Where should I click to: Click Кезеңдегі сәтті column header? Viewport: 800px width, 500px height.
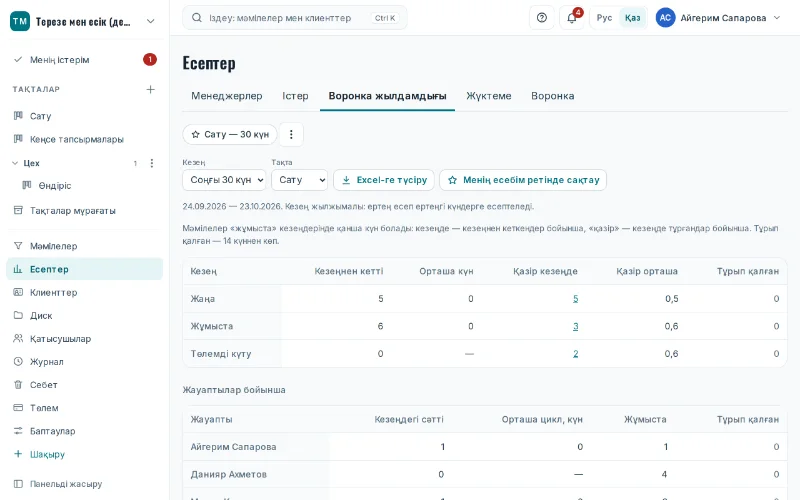409,419
